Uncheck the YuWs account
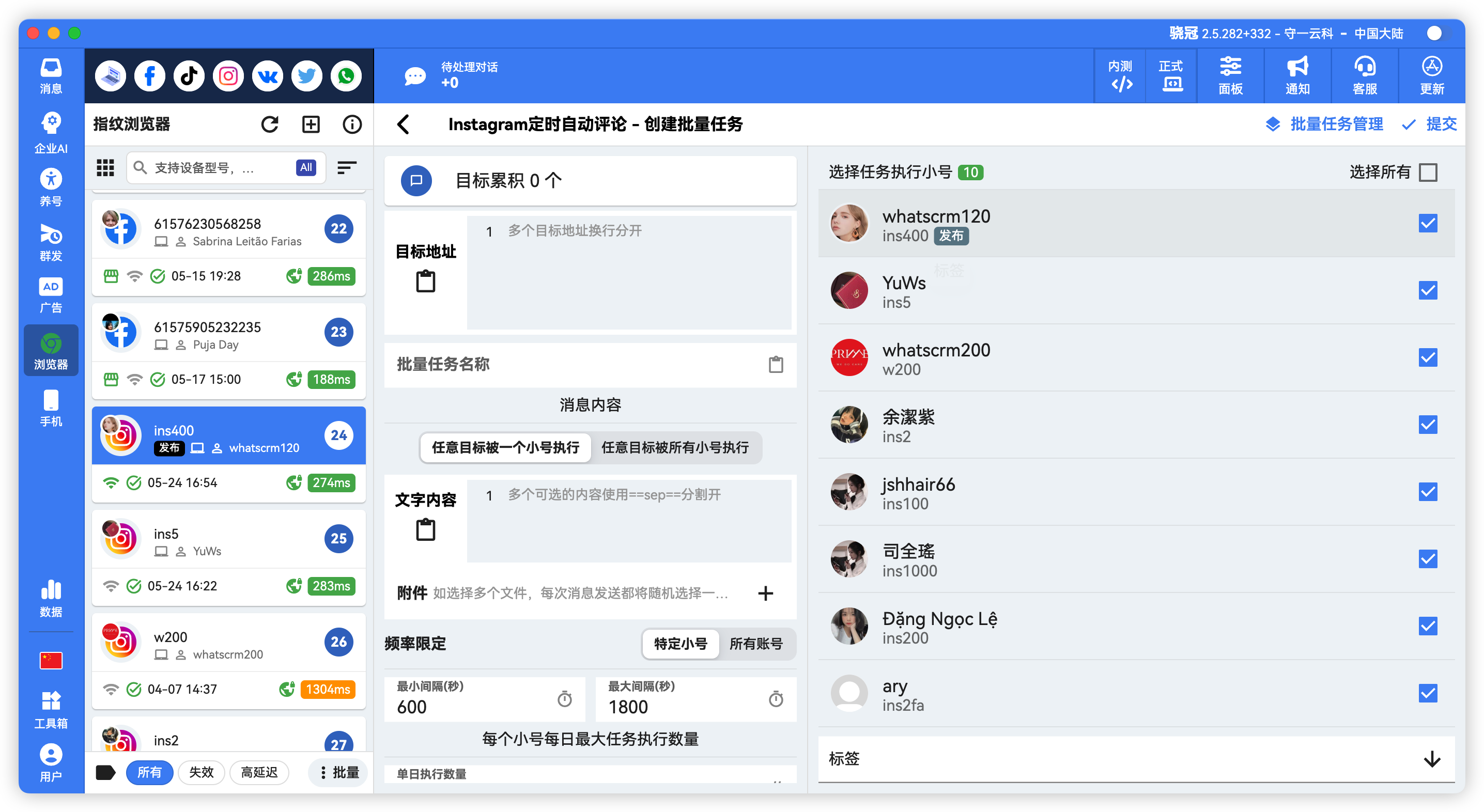 [x=1429, y=291]
